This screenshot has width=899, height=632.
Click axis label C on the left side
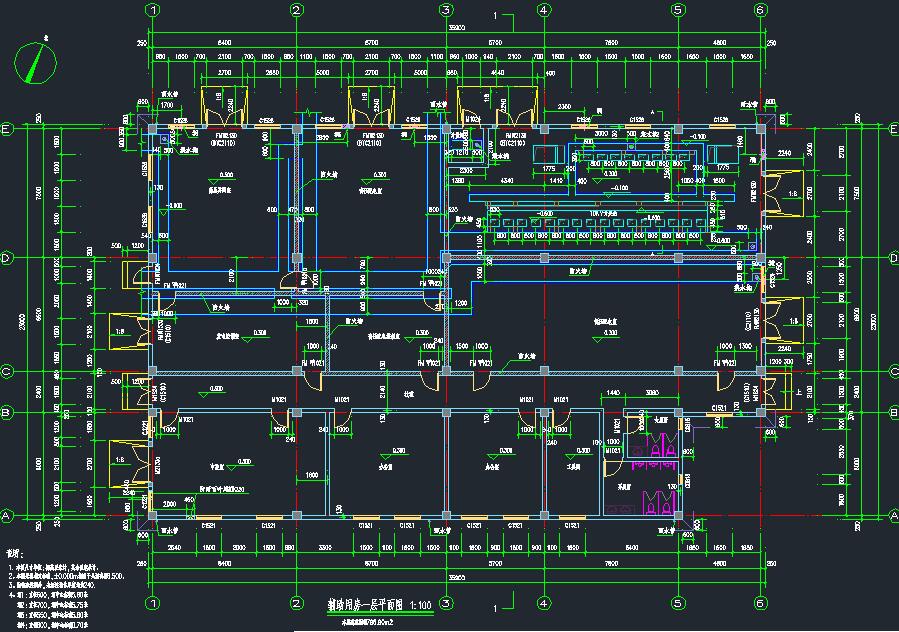(6, 372)
